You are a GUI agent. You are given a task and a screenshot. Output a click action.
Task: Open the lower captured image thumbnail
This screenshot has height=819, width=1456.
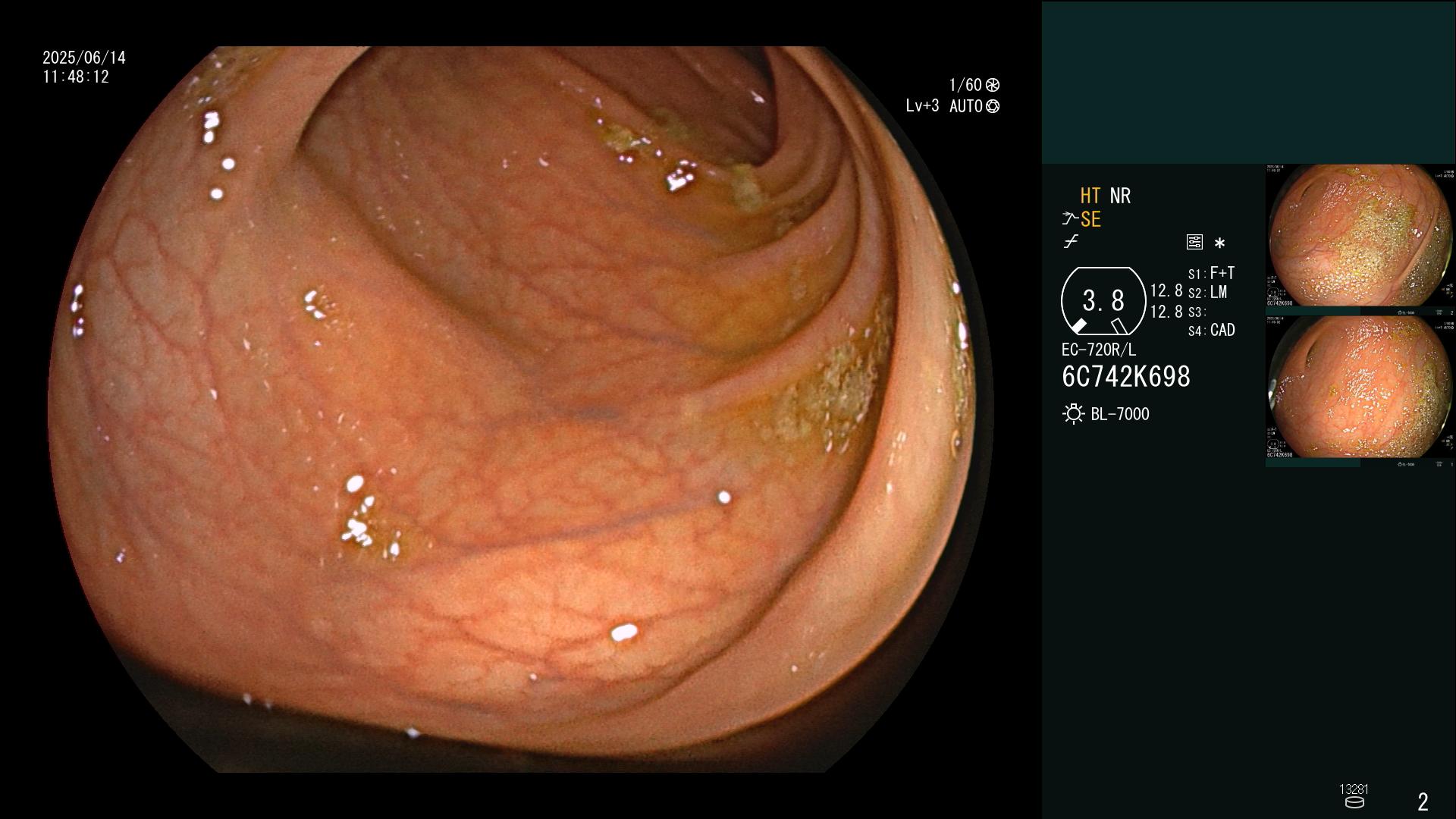click(x=1360, y=391)
